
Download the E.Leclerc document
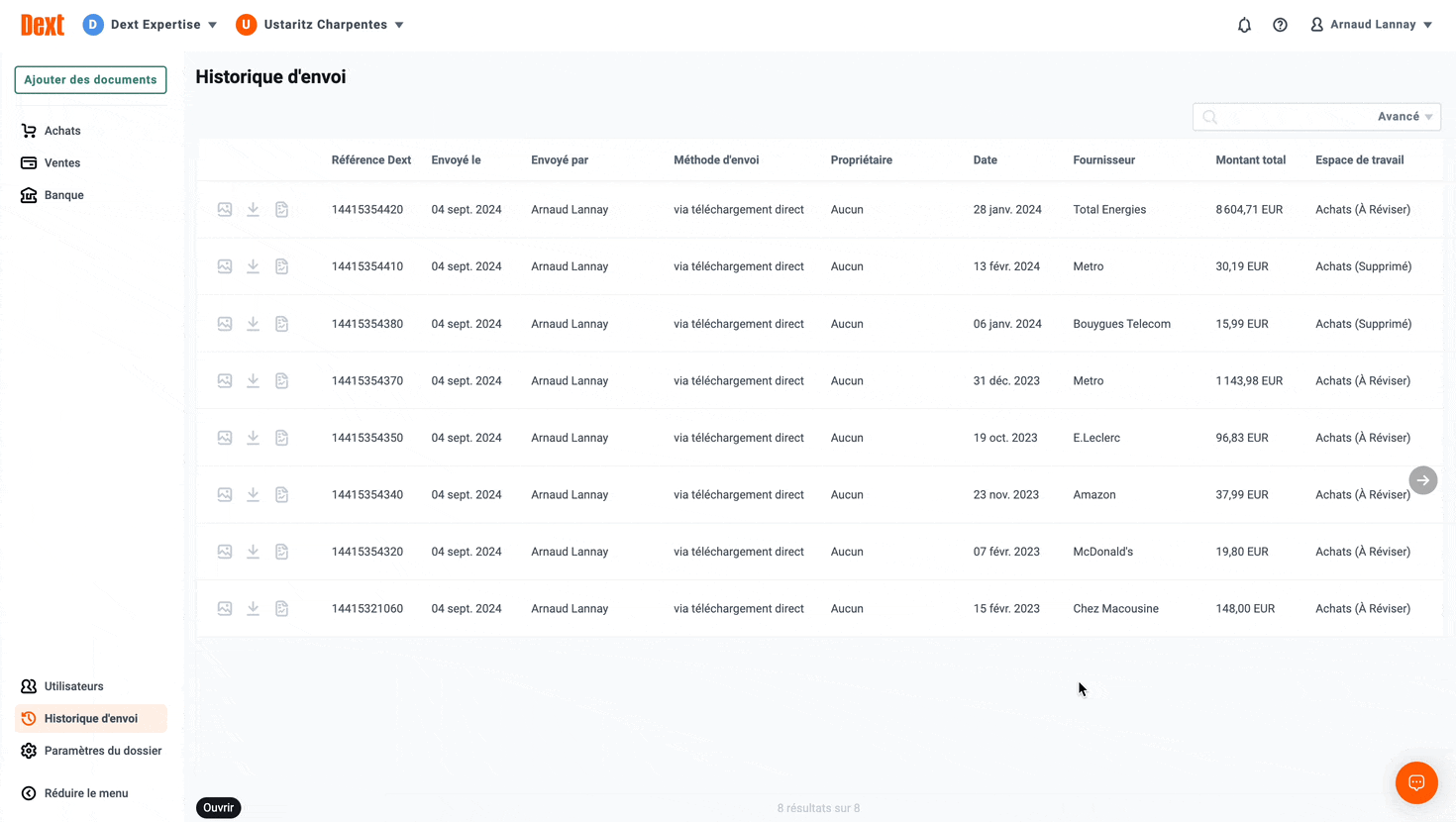click(254, 438)
